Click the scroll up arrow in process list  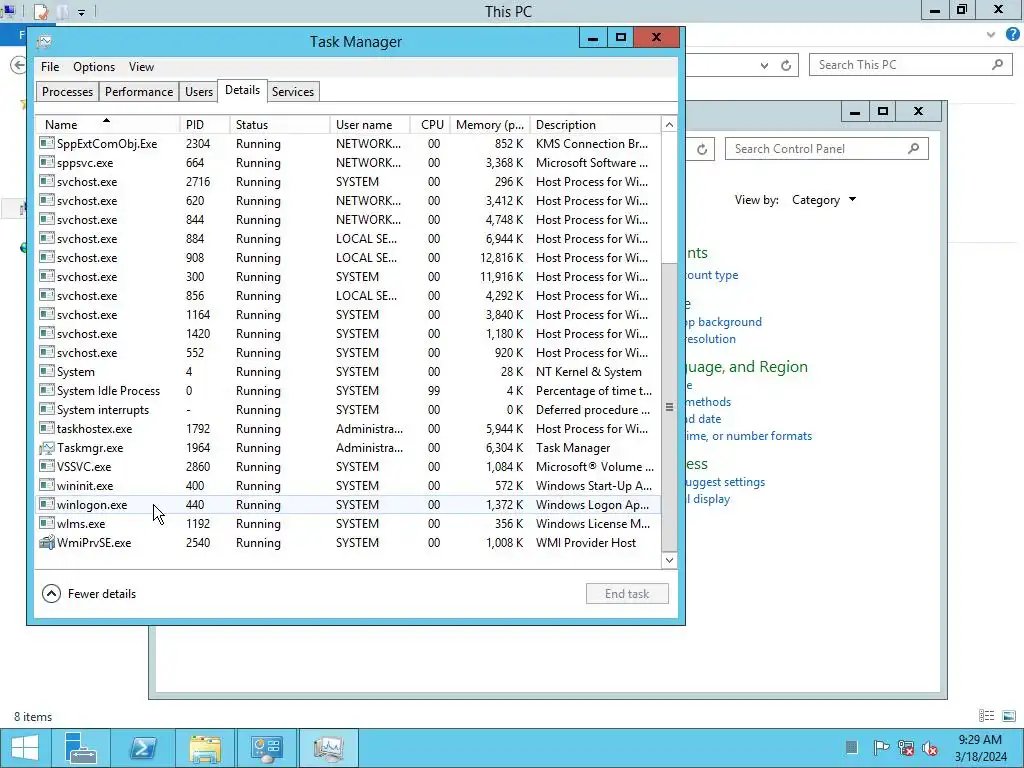669,125
